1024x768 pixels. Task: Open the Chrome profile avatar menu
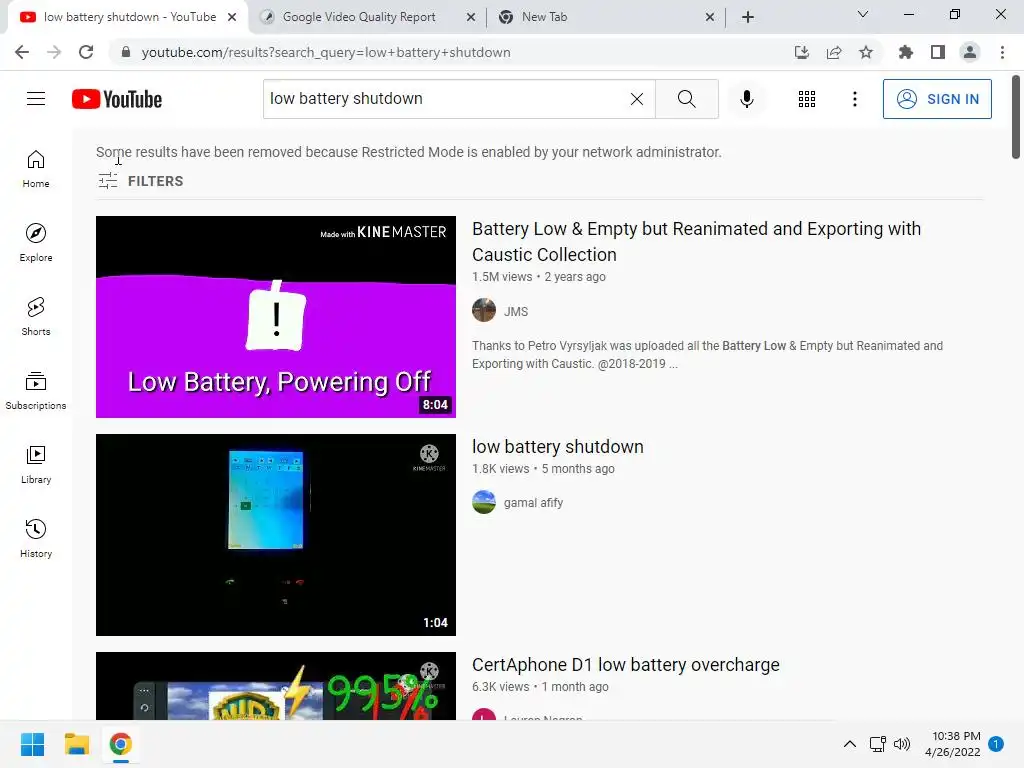tap(970, 52)
